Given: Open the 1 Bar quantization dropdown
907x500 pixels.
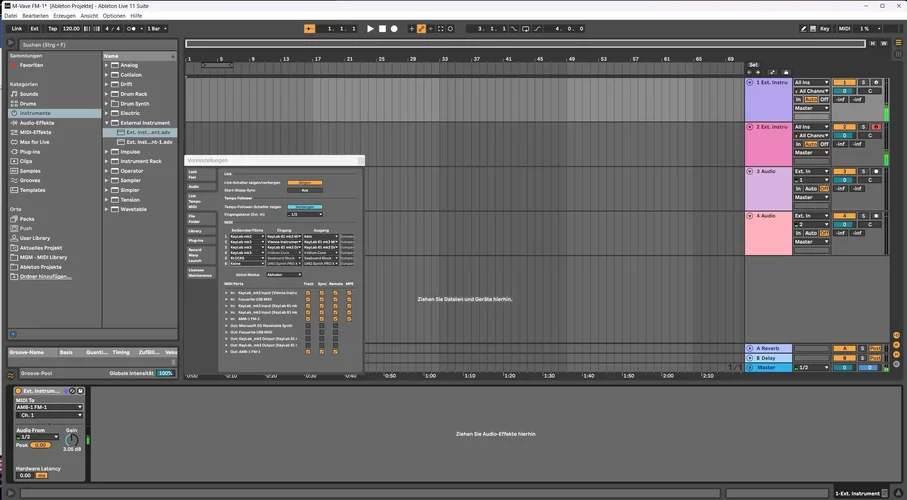Looking at the screenshot, I should point(157,28).
